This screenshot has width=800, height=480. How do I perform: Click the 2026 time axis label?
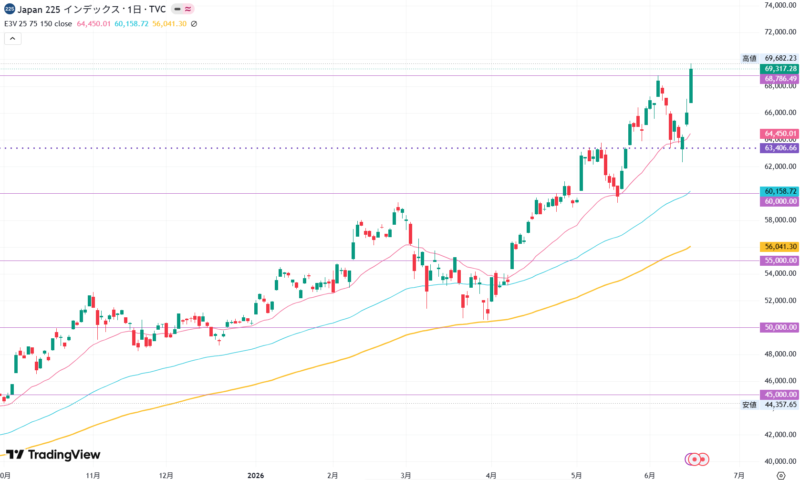(x=256, y=475)
